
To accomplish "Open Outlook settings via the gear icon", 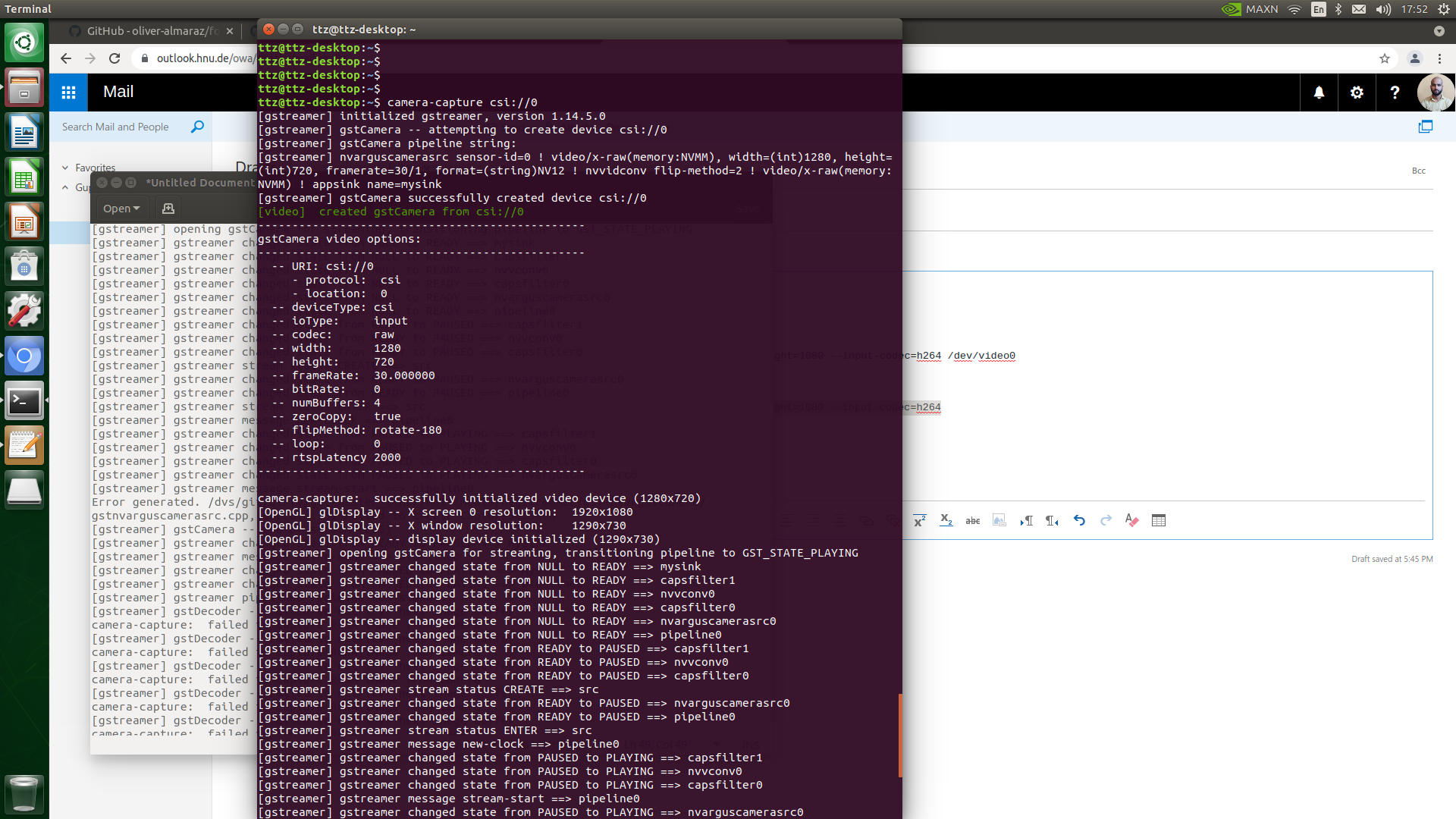I will click(x=1357, y=92).
